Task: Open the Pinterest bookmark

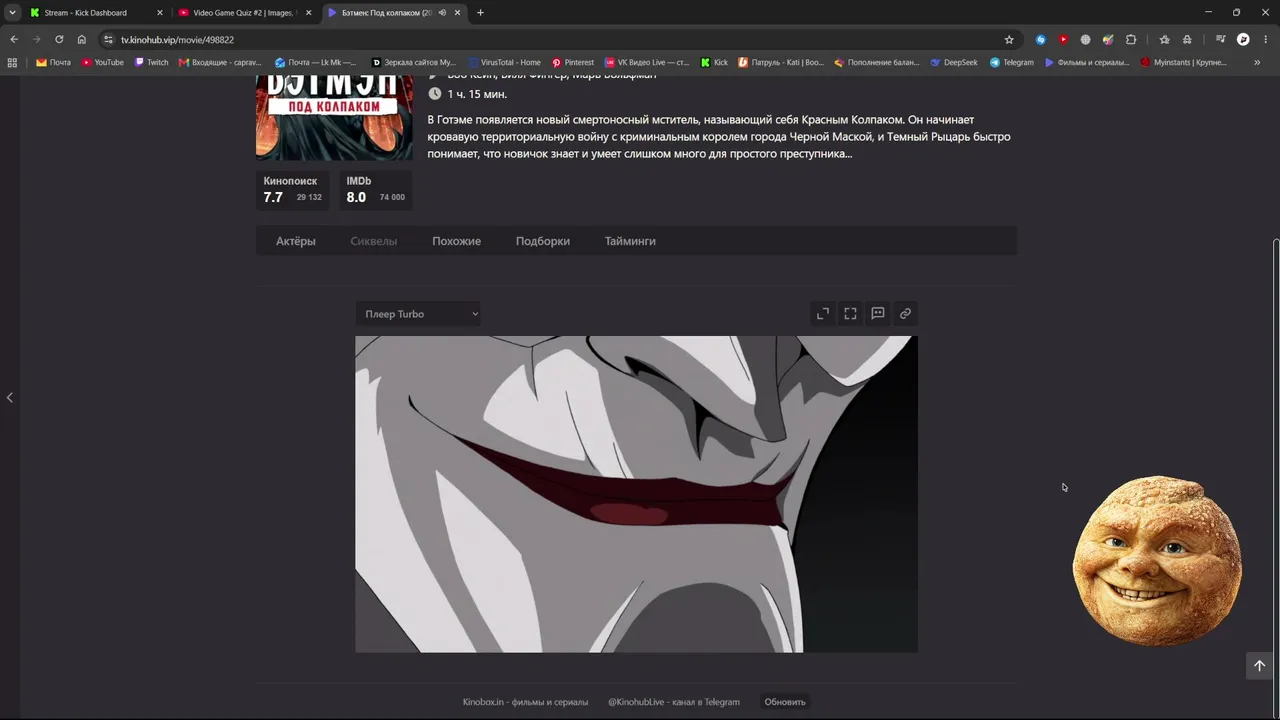Action: point(573,62)
